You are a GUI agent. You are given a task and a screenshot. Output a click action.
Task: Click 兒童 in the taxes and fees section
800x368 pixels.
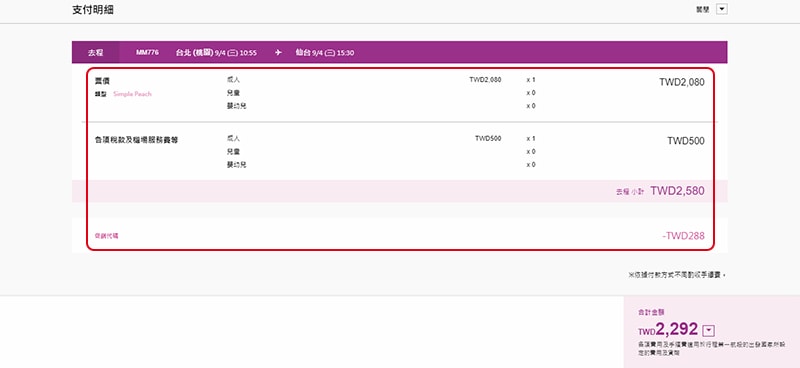(x=233, y=152)
